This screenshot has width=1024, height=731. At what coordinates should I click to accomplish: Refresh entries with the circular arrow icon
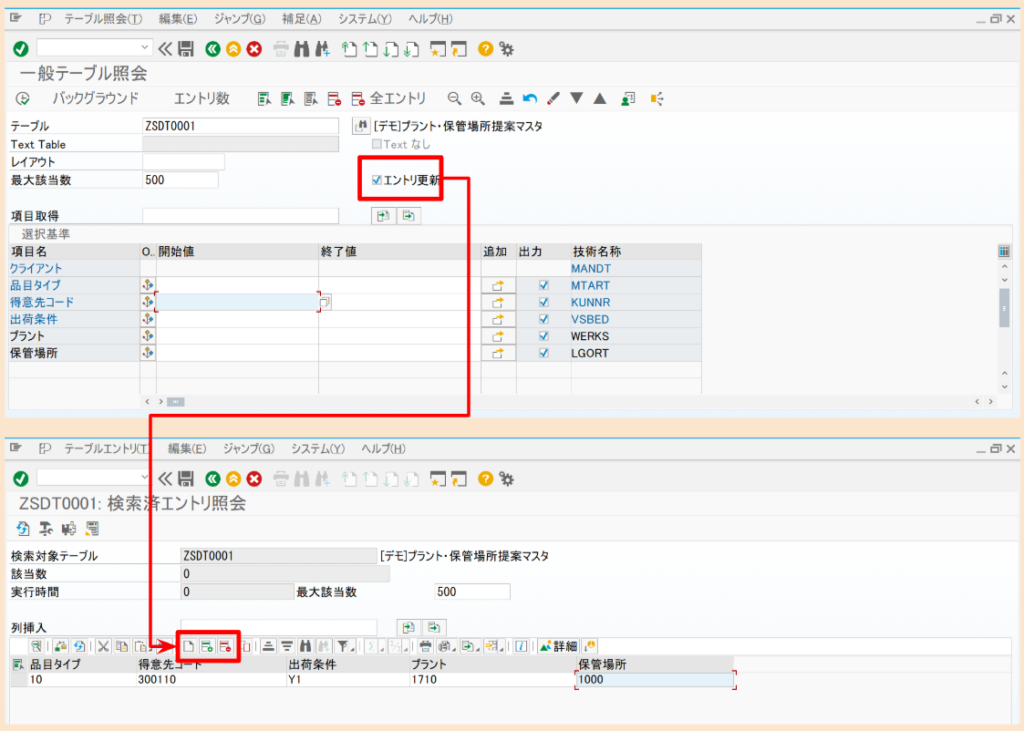[79, 645]
